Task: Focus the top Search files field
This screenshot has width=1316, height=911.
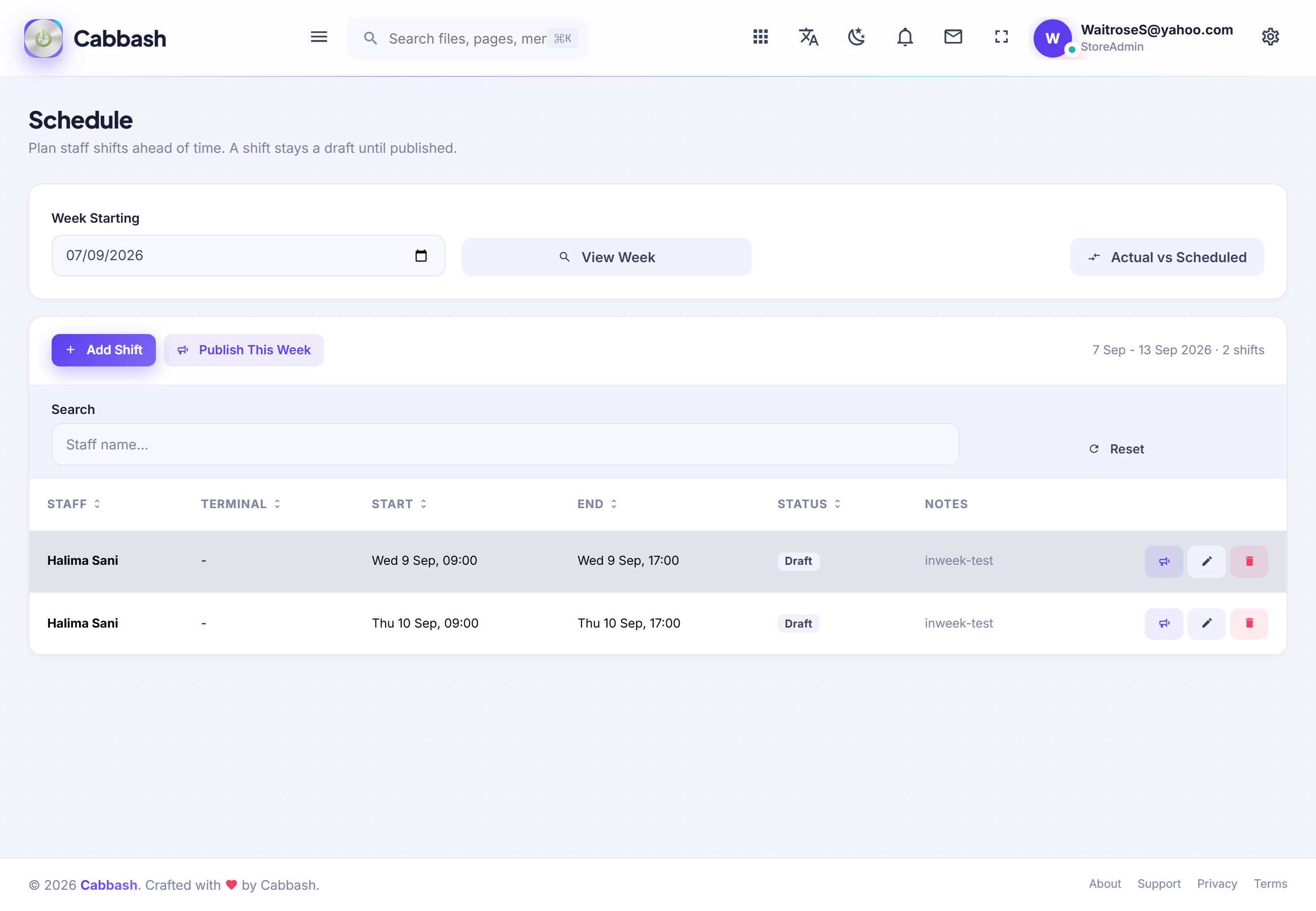Action: point(467,38)
